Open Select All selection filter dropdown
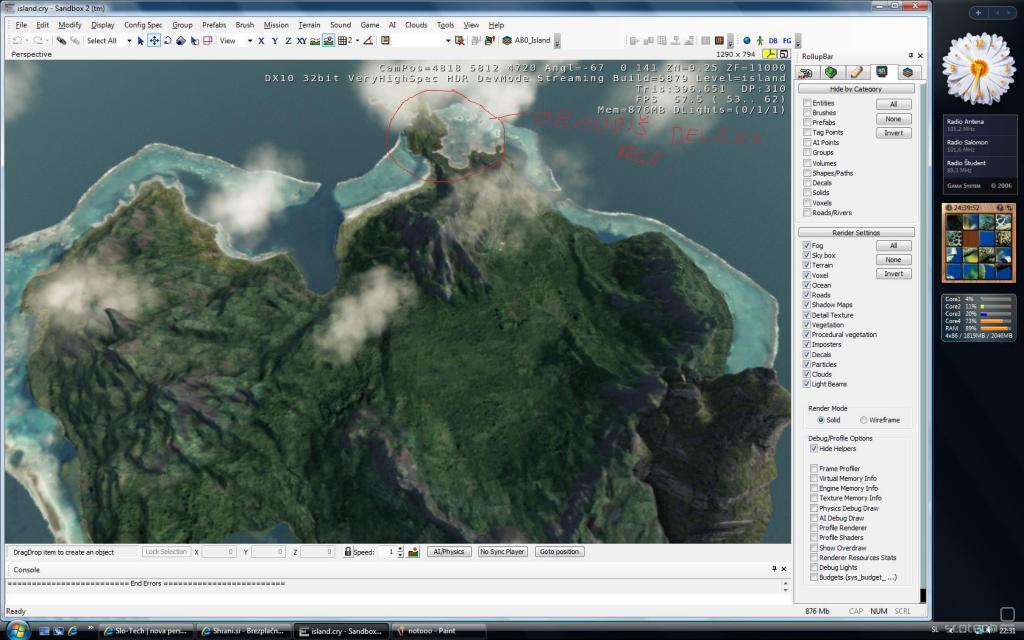The width and height of the screenshot is (1024, 640). tap(129, 40)
